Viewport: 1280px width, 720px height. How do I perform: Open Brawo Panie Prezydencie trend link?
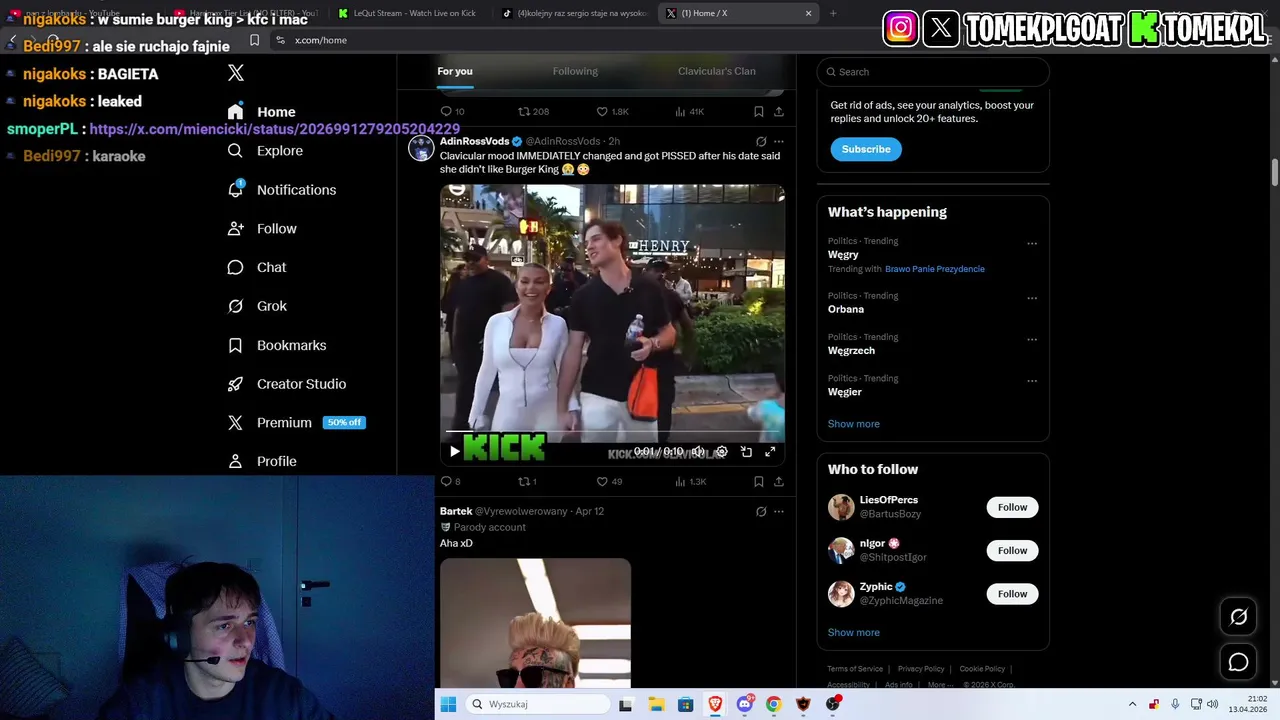pos(935,269)
